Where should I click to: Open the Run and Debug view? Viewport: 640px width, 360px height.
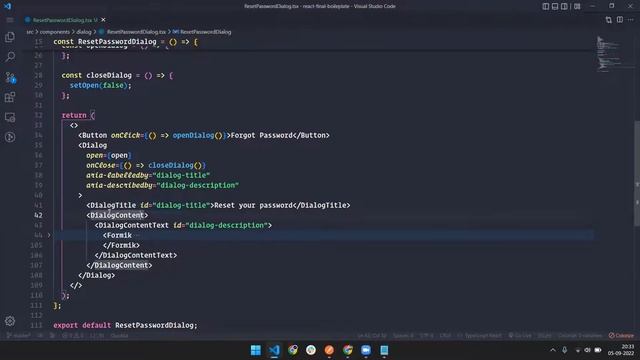click(x=10, y=137)
